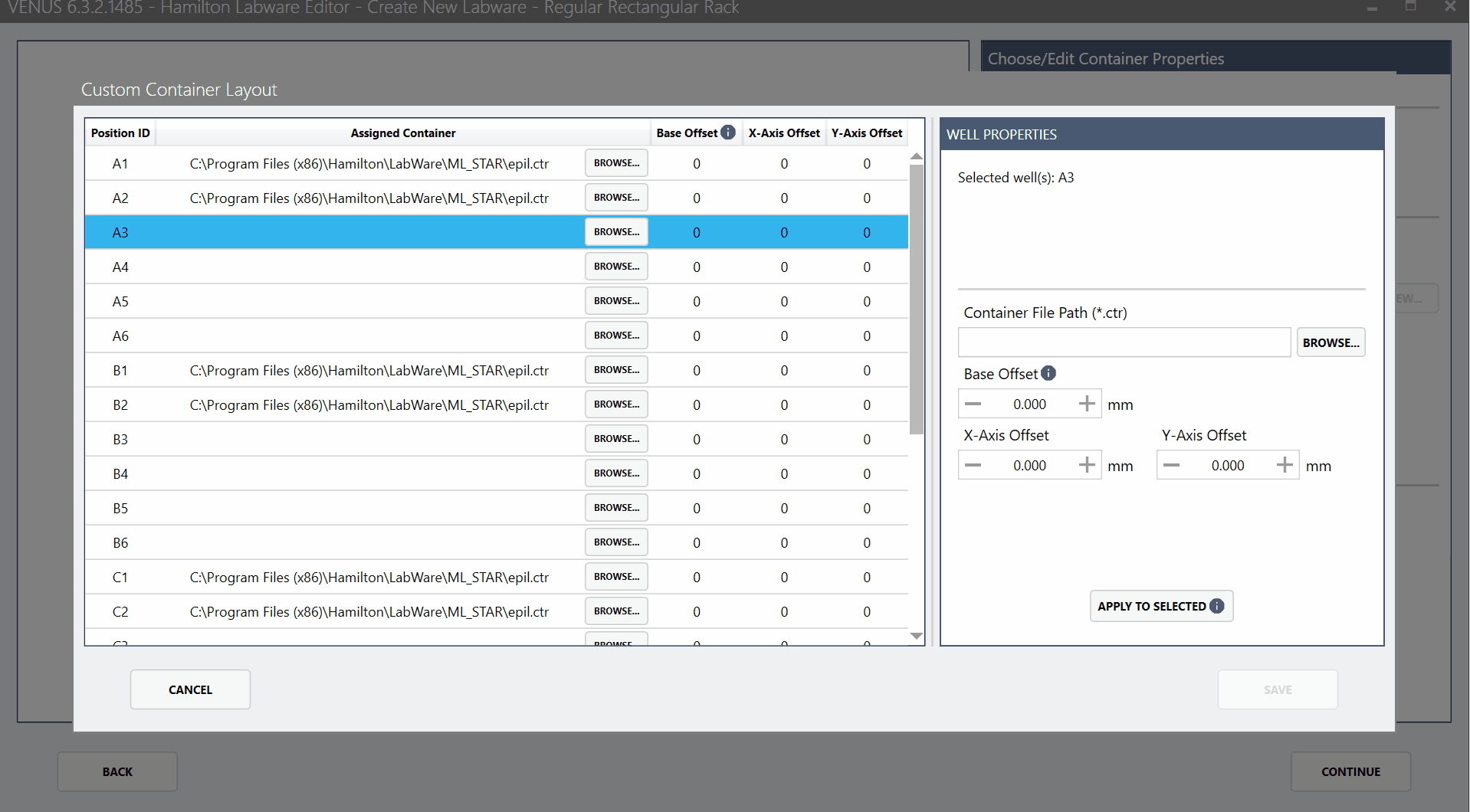Browse container file for position C2
The width and height of the screenshot is (1470, 812).
click(x=616, y=611)
